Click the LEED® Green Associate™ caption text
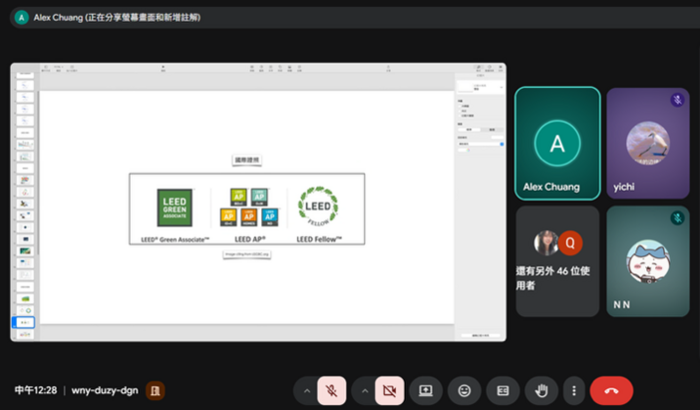 (x=175, y=240)
